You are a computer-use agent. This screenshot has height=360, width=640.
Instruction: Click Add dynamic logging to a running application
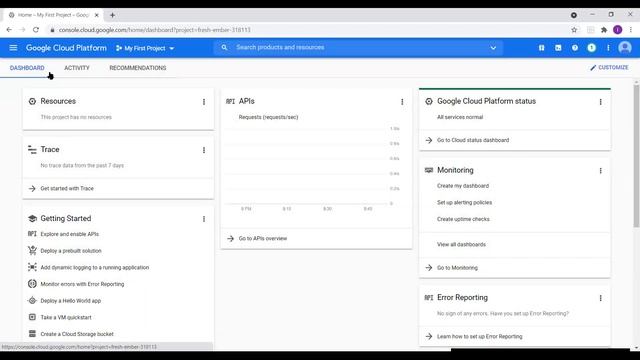pyautogui.click(x=95, y=268)
